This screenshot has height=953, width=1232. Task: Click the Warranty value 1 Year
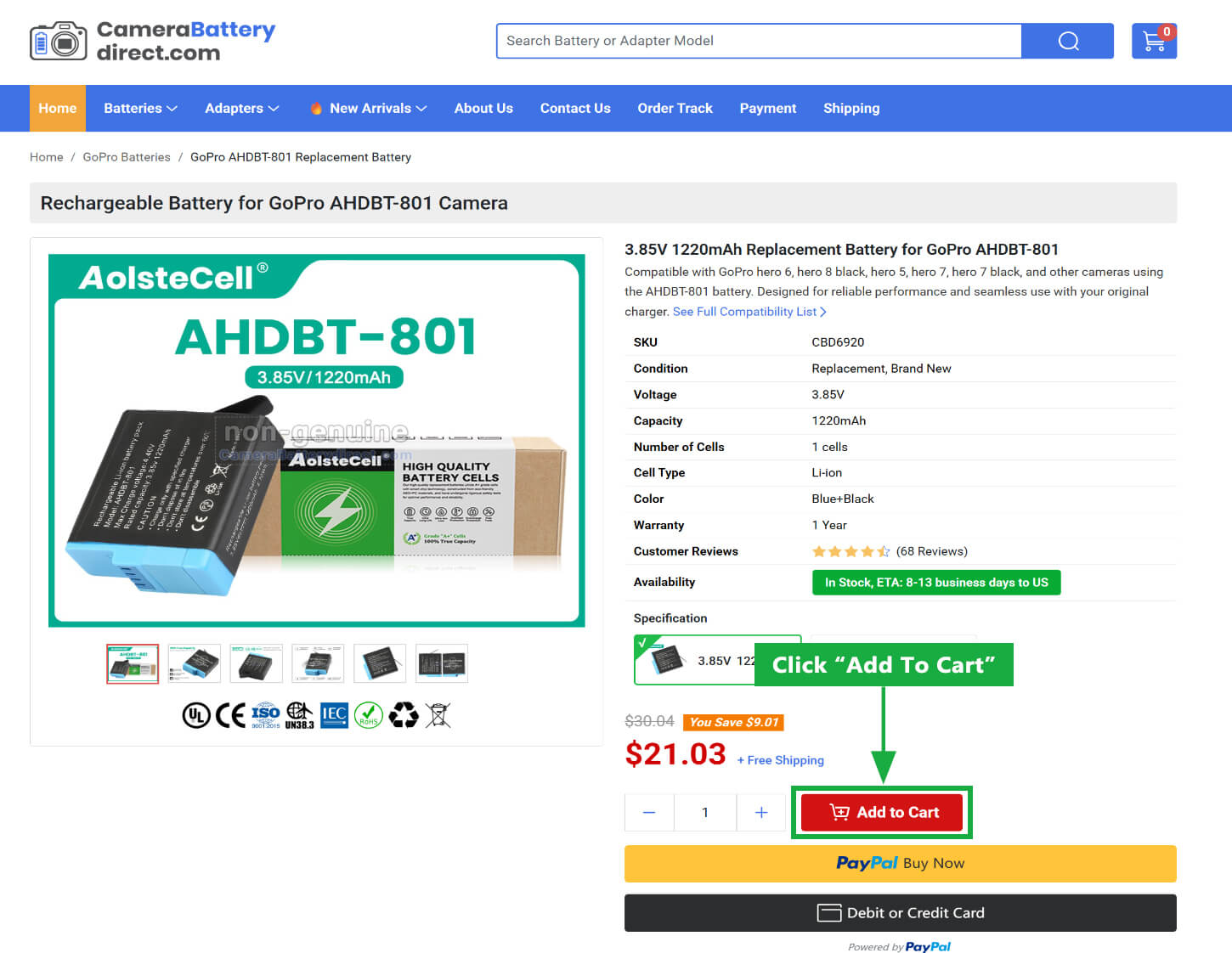pyautogui.click(x=829, y=525)
